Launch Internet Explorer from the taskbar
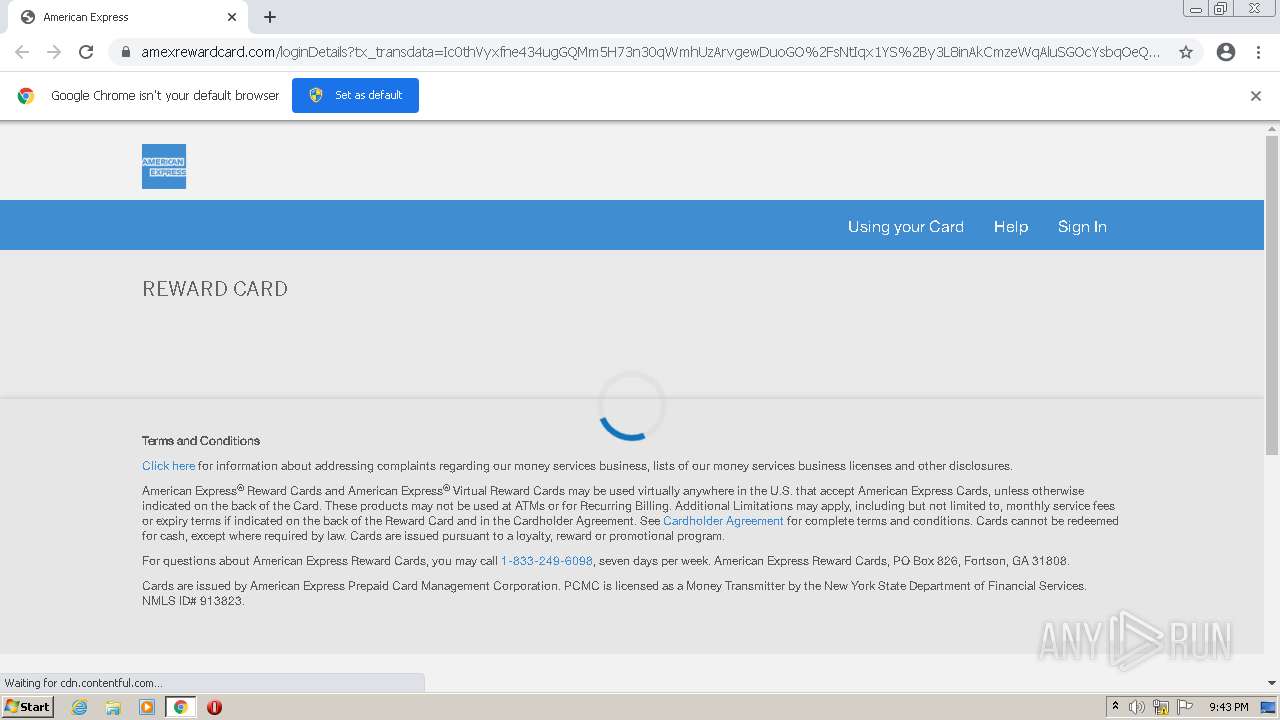Viewport: 1280px width, 720px height. (80, 707)
